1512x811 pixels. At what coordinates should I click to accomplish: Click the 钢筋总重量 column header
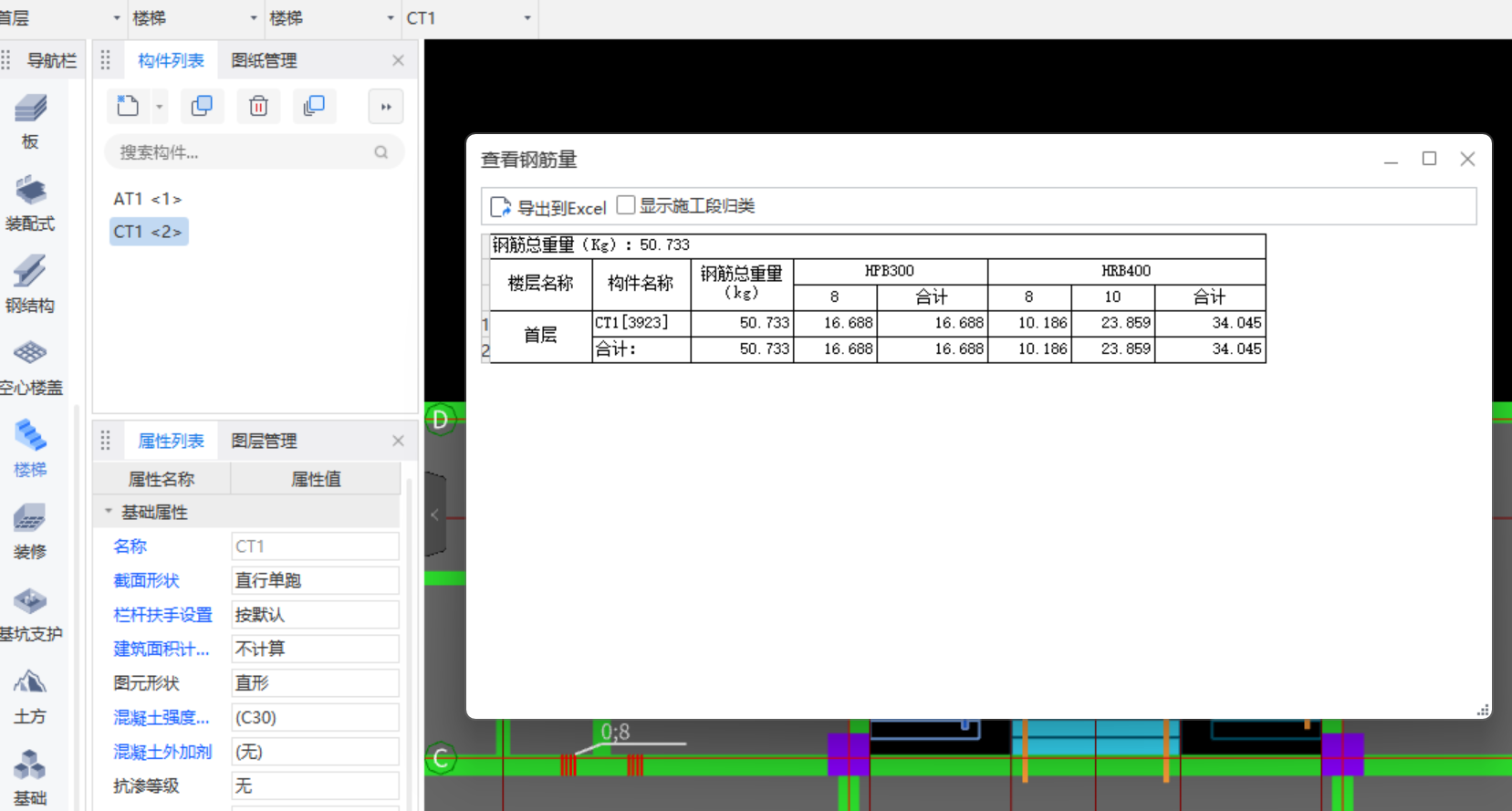[x=742, y=284]
